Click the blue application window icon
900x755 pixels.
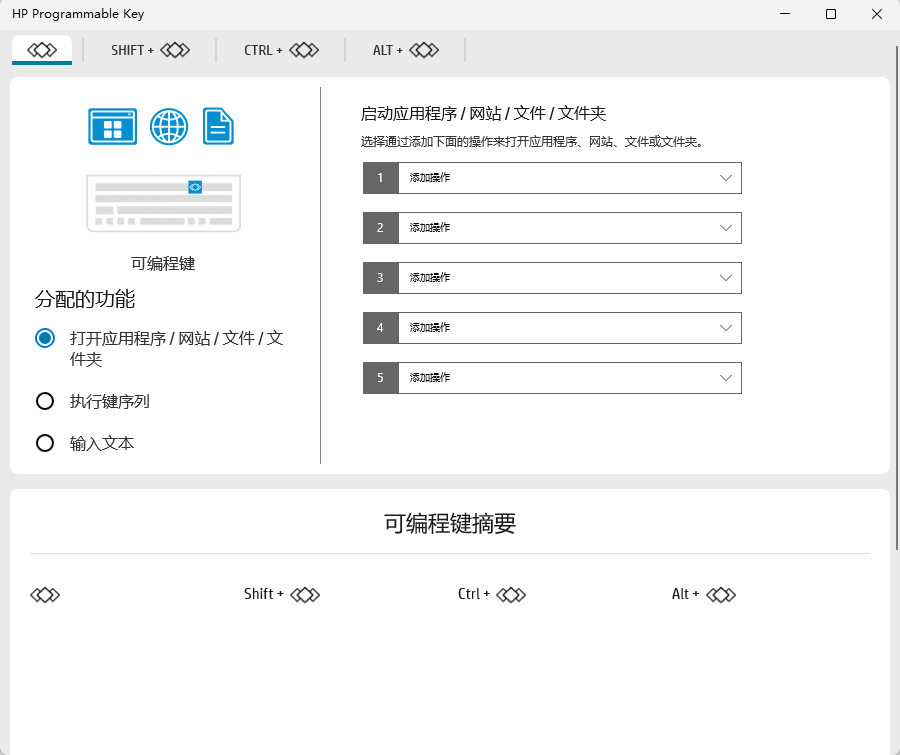click(112, 126)
